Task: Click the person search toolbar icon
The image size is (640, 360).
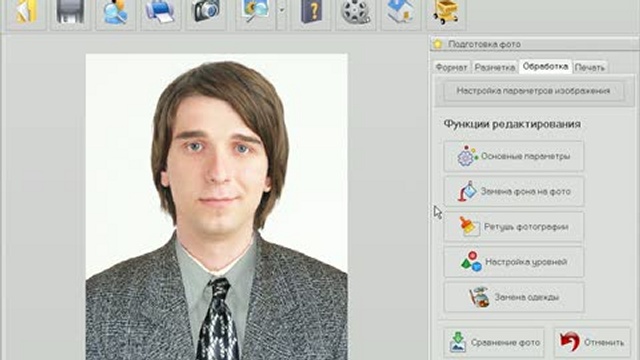Action: (x=115, y=12)
